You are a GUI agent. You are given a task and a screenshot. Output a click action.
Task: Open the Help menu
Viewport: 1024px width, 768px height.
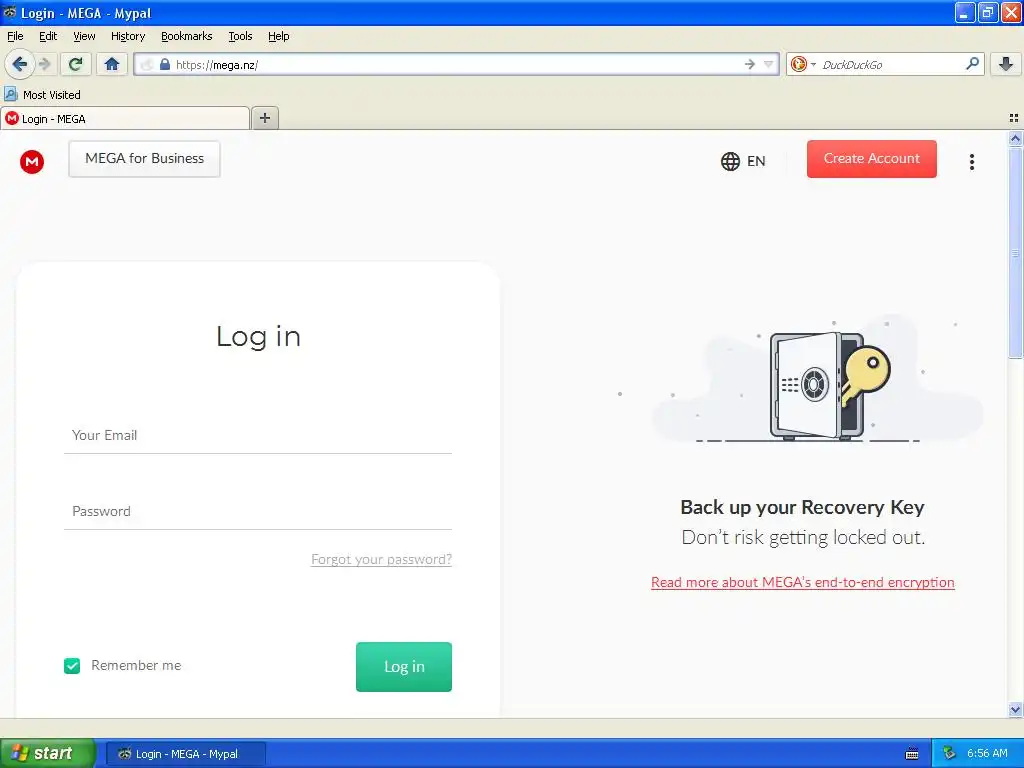click(x=279, y=36)
